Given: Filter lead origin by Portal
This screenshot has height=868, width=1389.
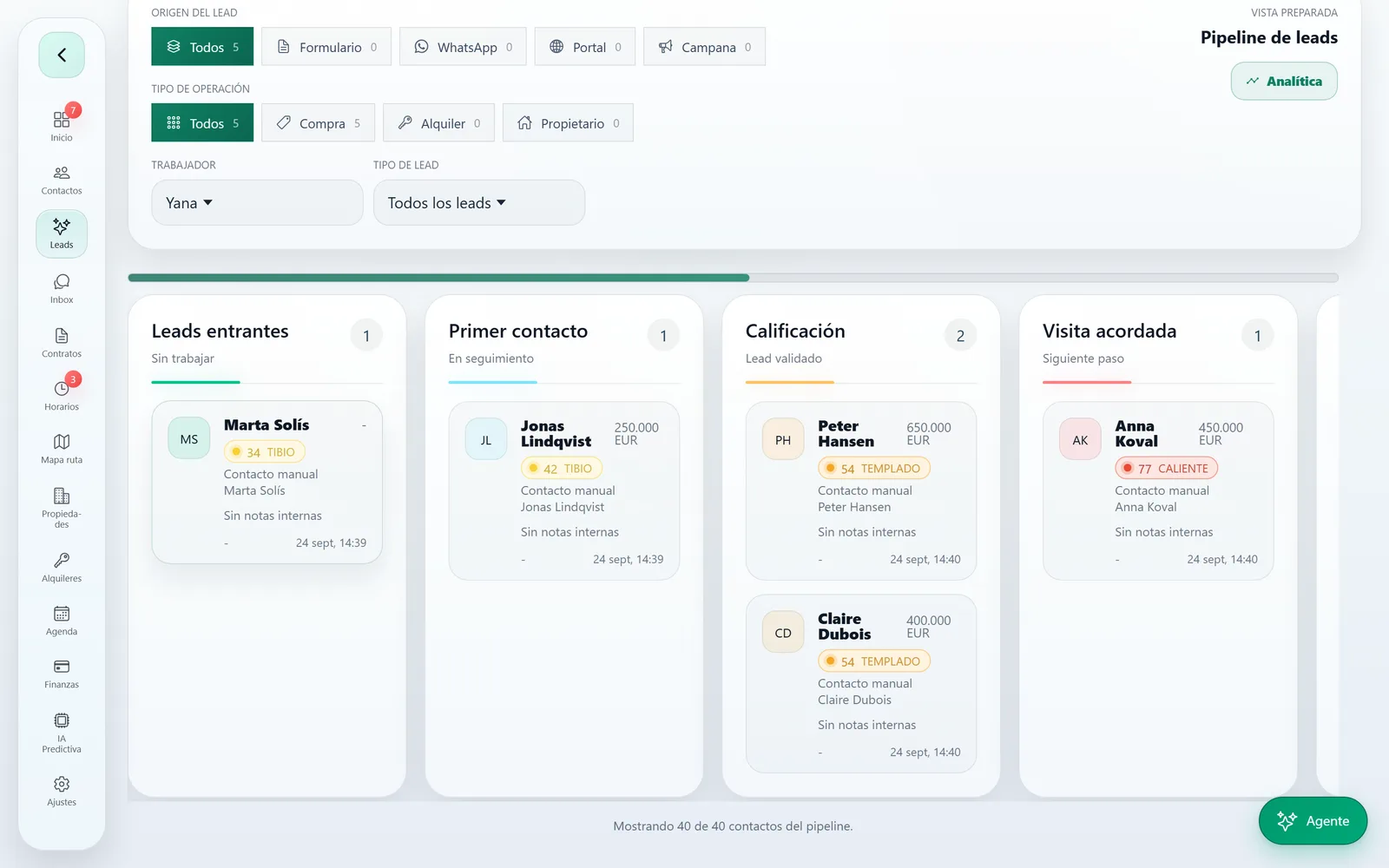Looking at the screenshot, I should tap(585, 47).
